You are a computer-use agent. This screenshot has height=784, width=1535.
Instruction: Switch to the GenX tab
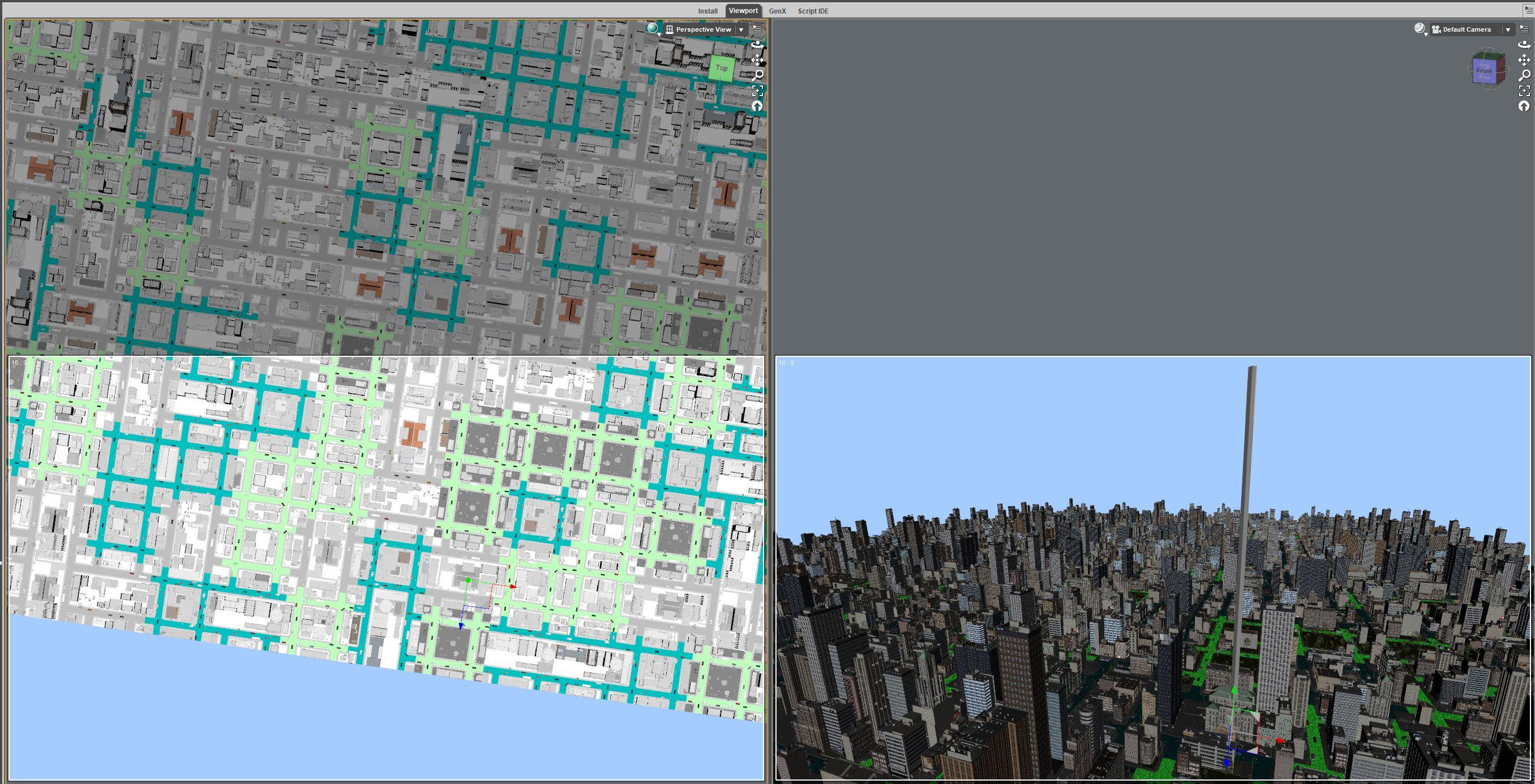(x=777, y=11)
